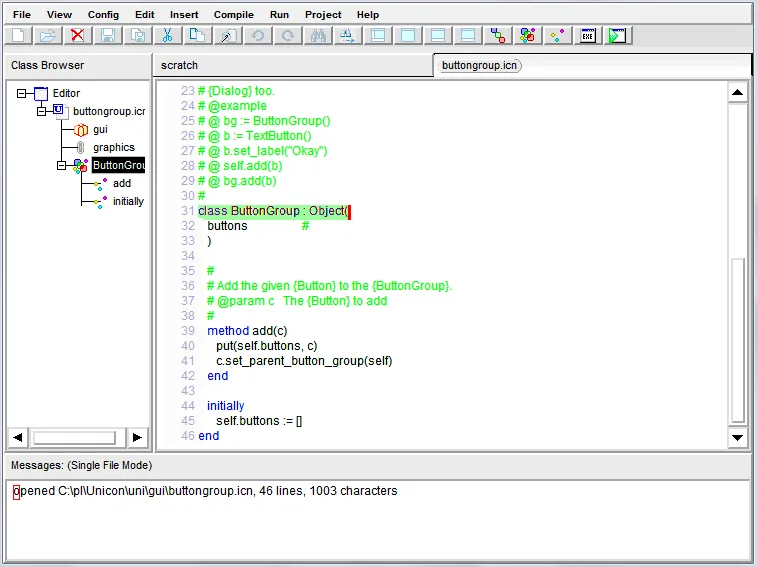Click class browser horizontal scrollbar thumb
Image resolution: width=758 pixels, height=567 pixels.
pyautogui.click(x=74, y=437)
